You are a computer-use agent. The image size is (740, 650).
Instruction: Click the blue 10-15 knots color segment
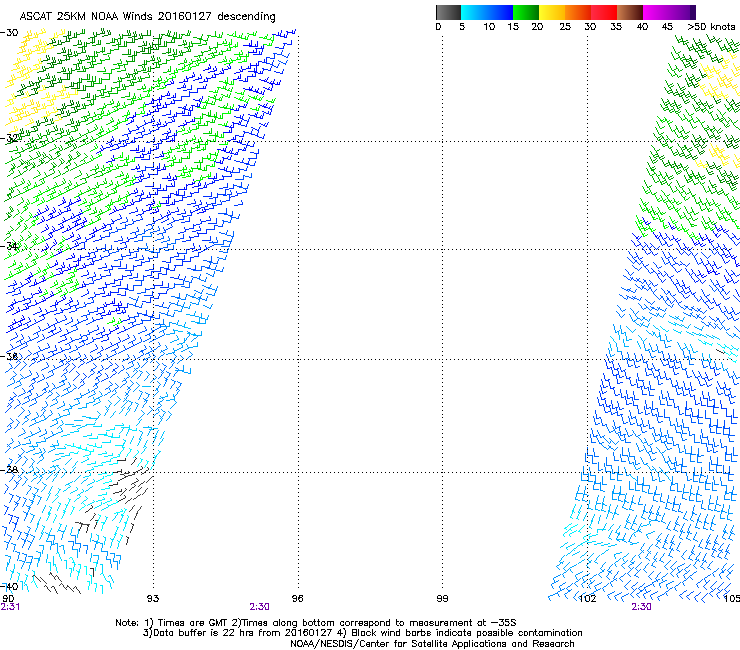(500, 12)
